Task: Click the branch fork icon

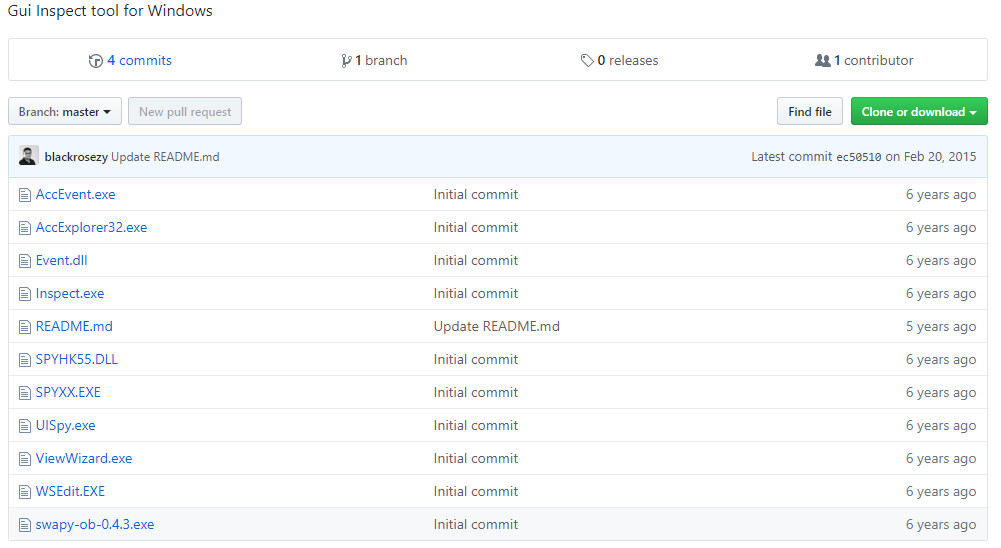Action: point(346,61)
